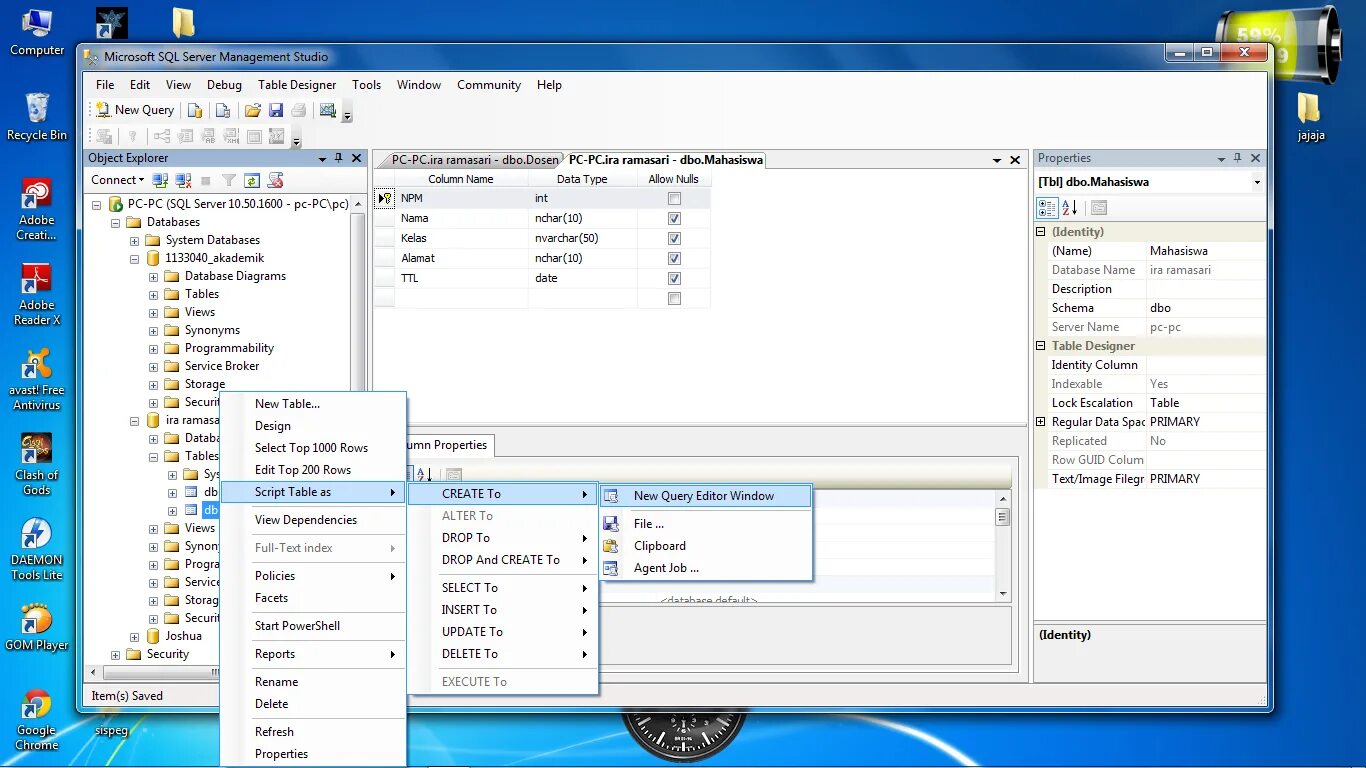Screen dimensions: 1366x768
Task: Click the Activity Monitor icon in toolbar
Action: point(327,110)
